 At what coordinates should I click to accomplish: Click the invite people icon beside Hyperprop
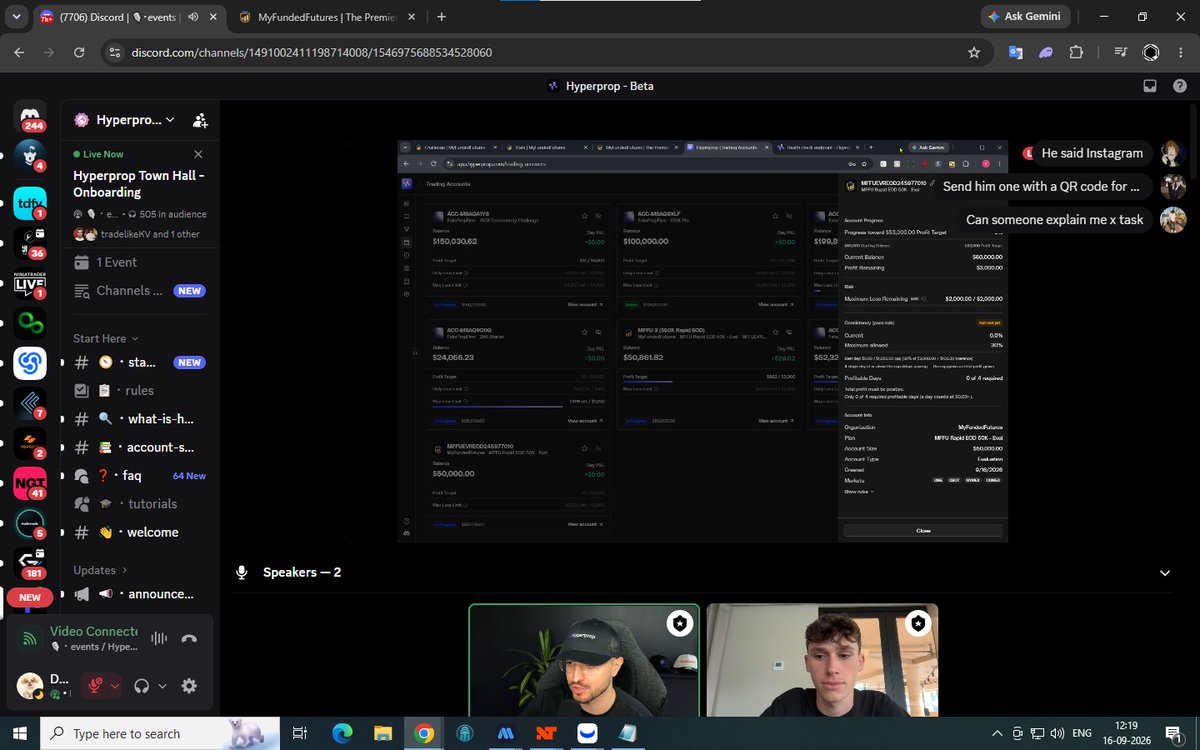click(200, 120)
